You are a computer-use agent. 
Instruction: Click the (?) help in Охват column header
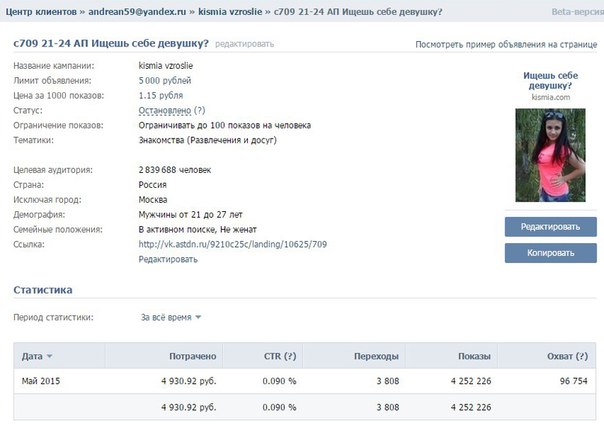(x=585, y=356)
